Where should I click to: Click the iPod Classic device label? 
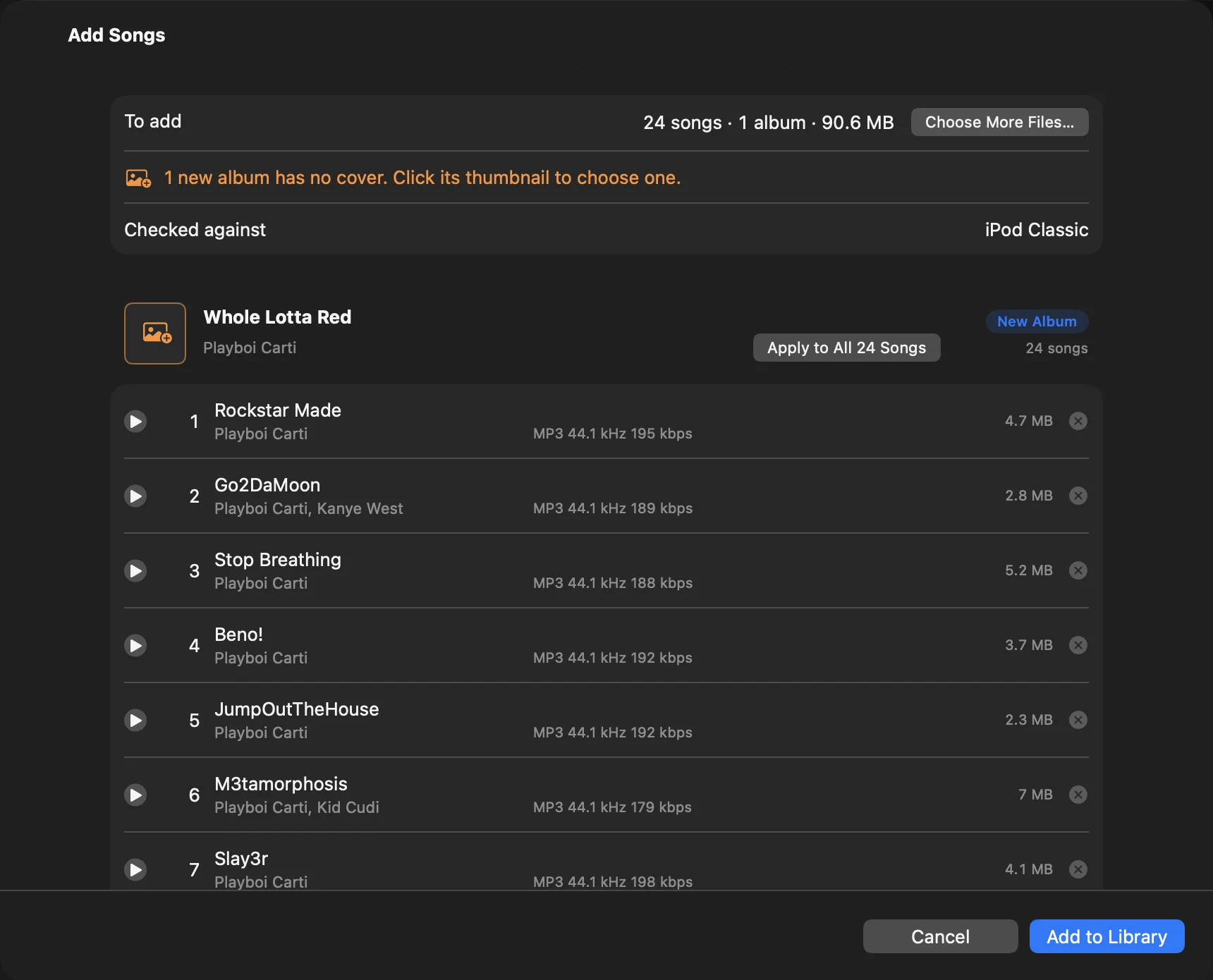tap(1037, 230)
